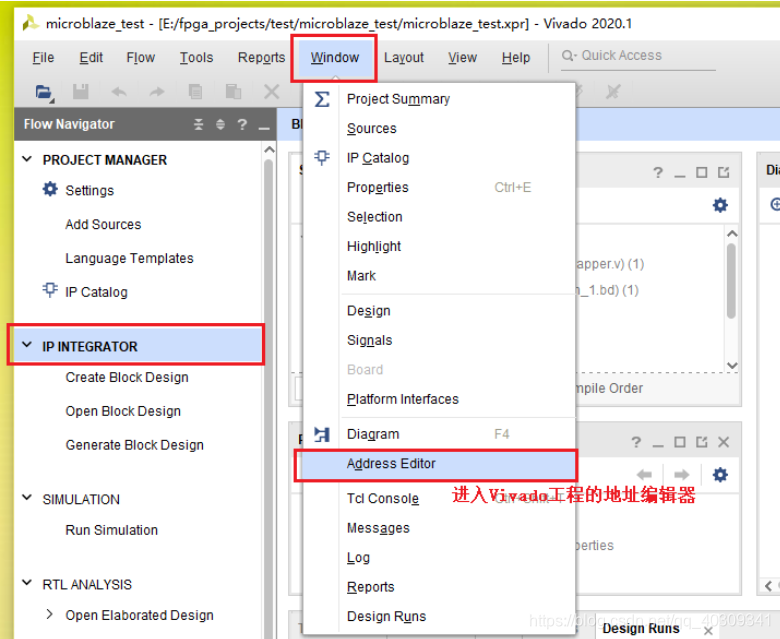Select Mark in Window menu
This screenshot has width=780, height=639.
(439, 276)
